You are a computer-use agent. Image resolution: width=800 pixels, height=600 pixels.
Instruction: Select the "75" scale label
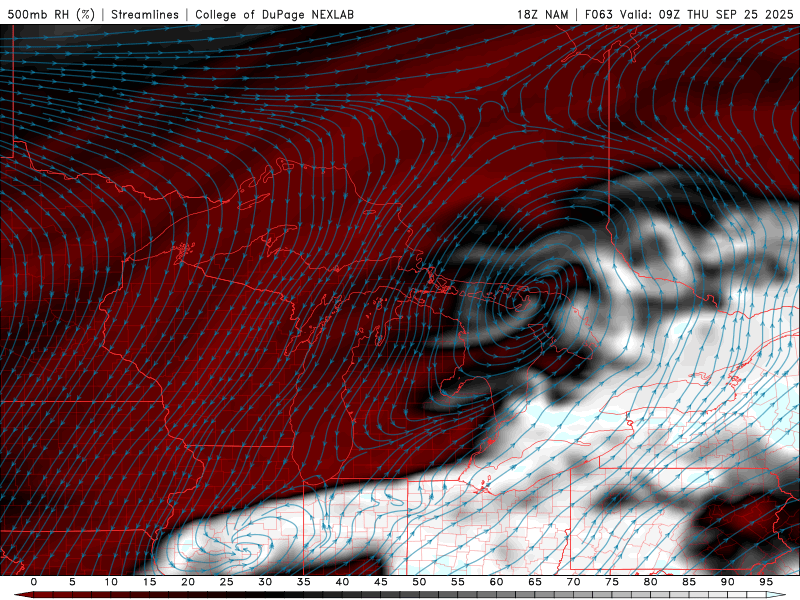point(612,582)
